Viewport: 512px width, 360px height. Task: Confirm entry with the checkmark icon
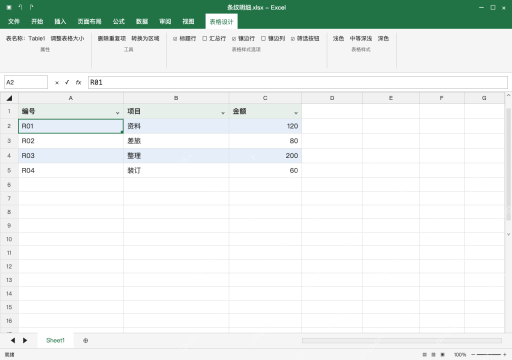tap(67, 82)
